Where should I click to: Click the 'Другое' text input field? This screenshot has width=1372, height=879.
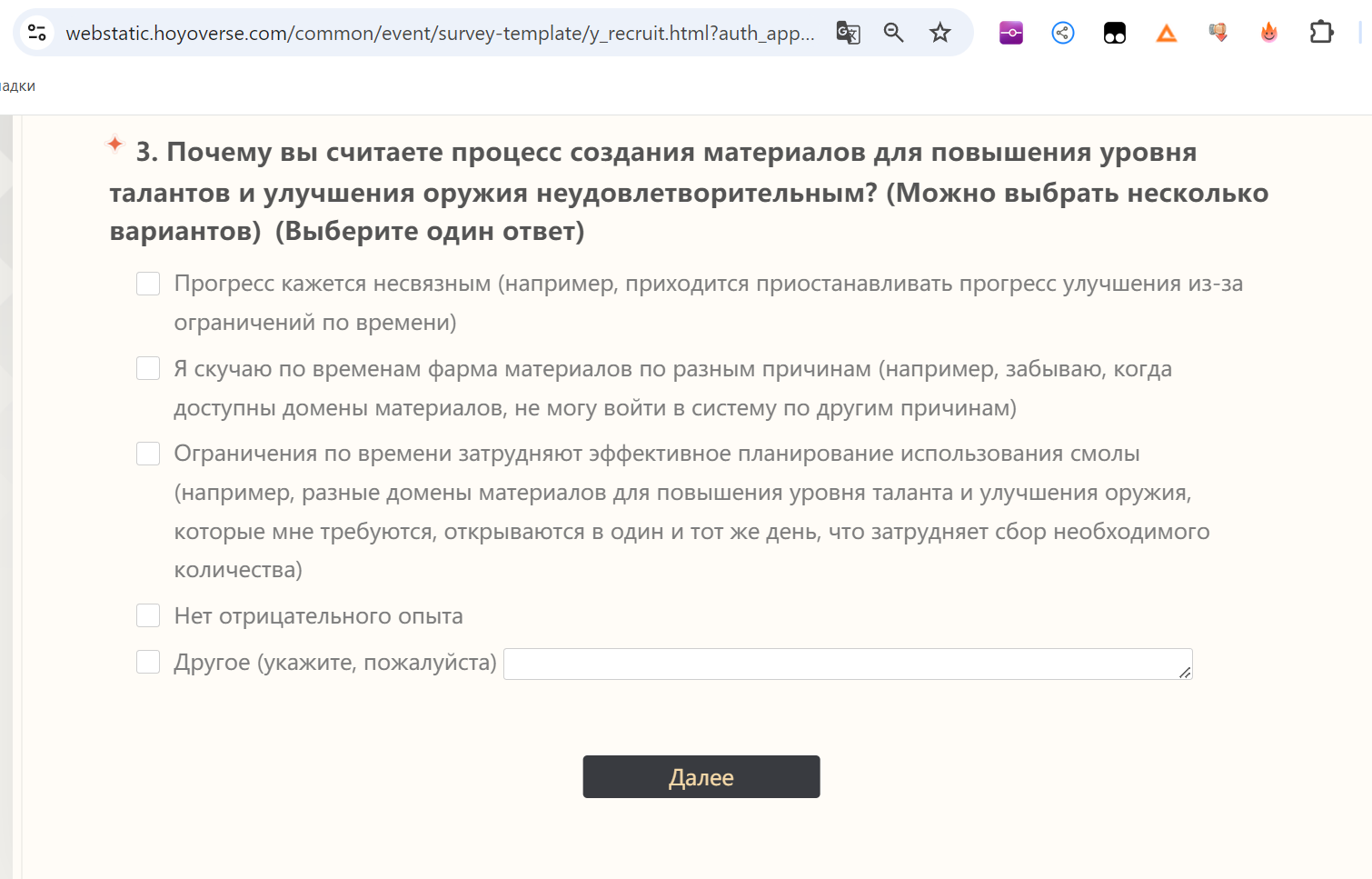(847, 664)
